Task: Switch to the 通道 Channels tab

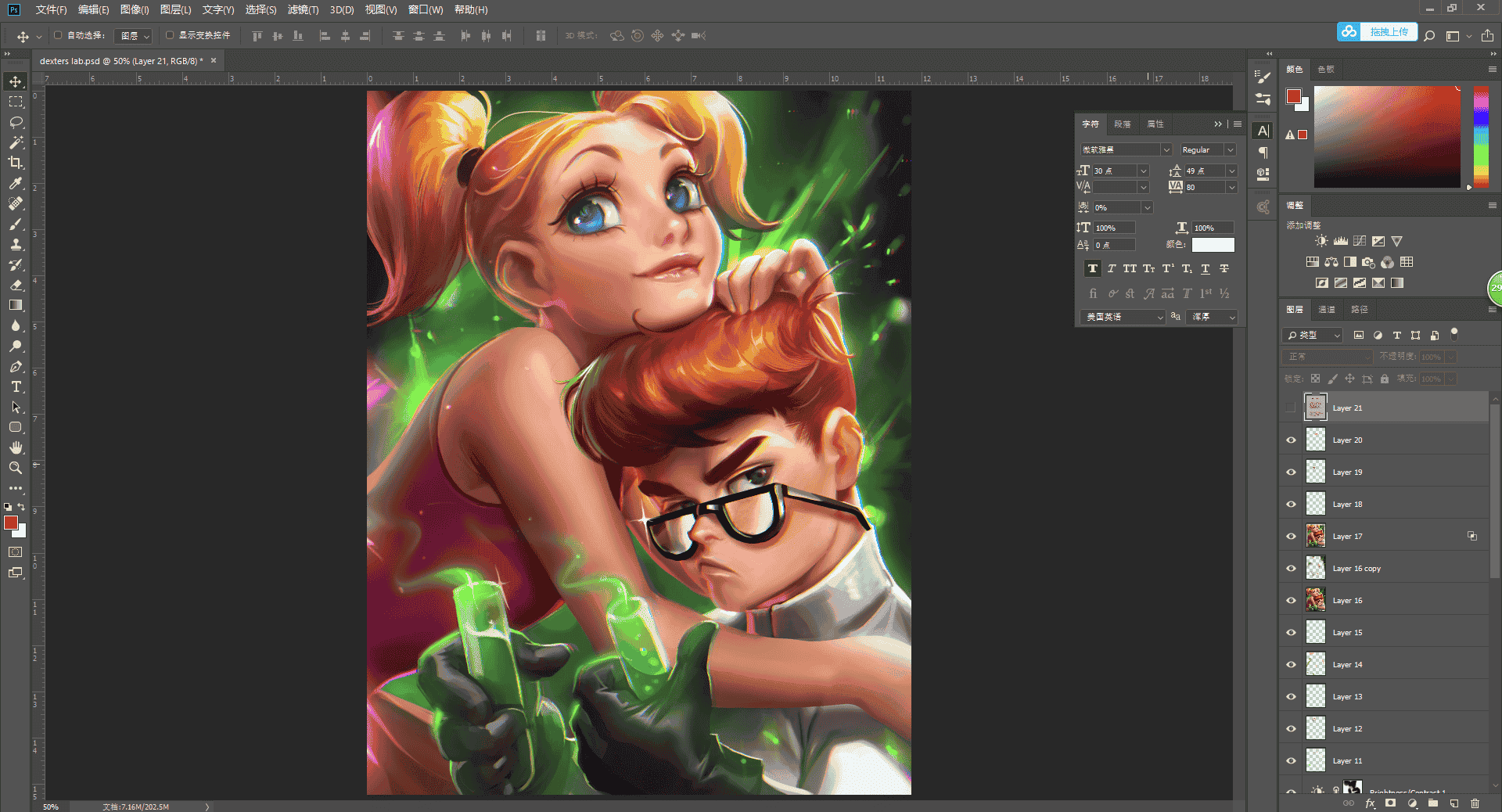Action: [x=1327, y=309]
